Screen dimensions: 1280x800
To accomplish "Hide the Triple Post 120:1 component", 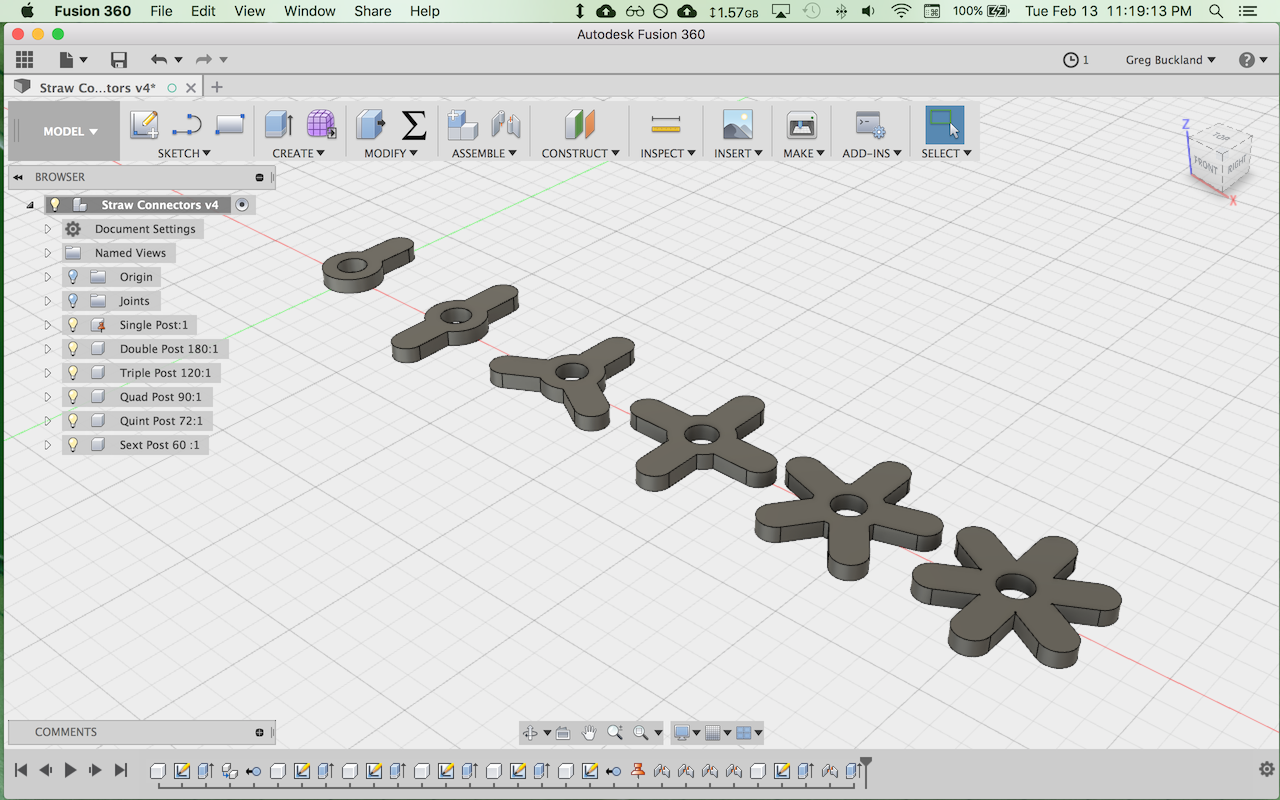I will click(x=72, y=373).
